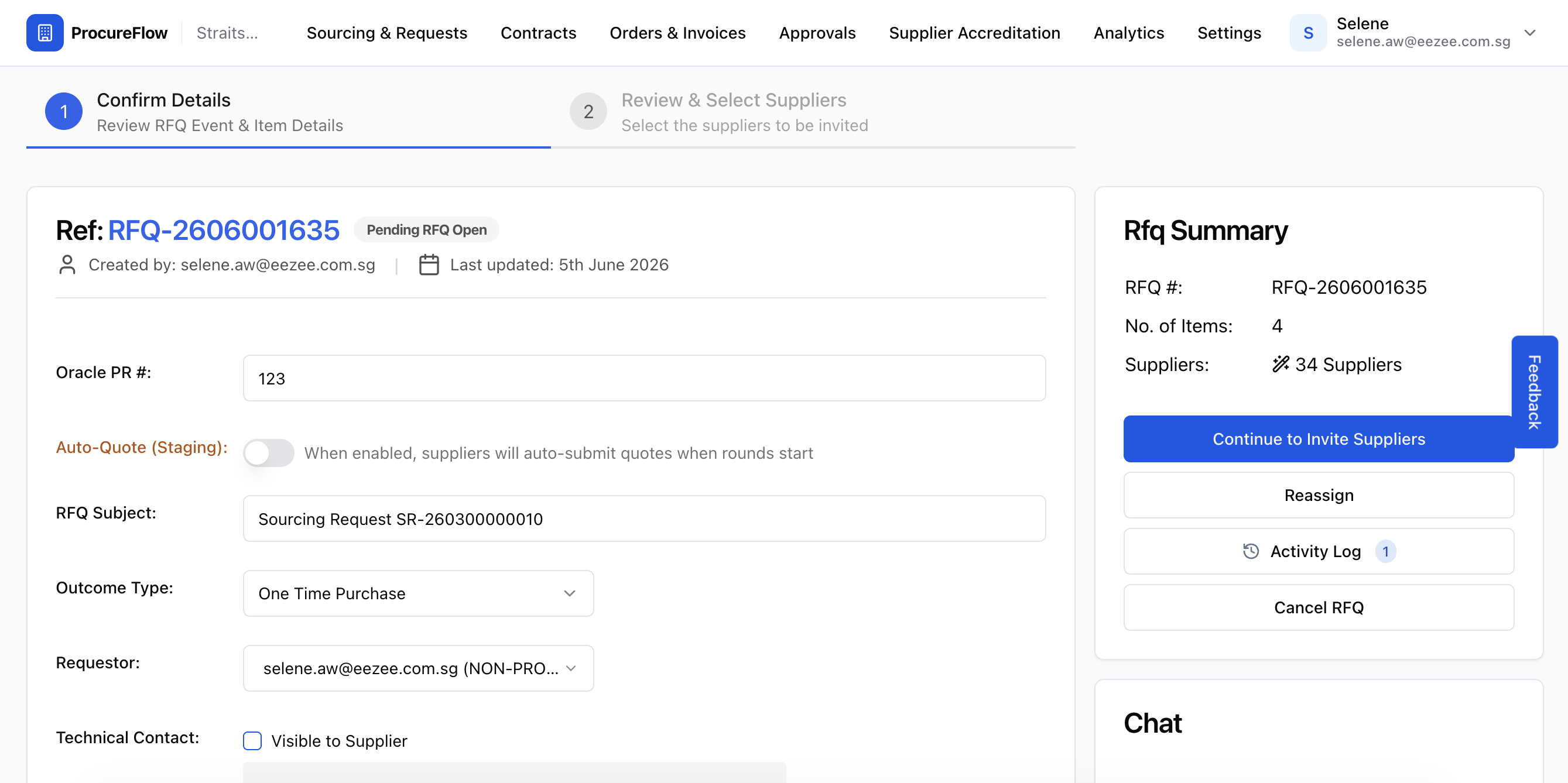Select the Review & Select Suppliers step

click(x=813, y=112)
